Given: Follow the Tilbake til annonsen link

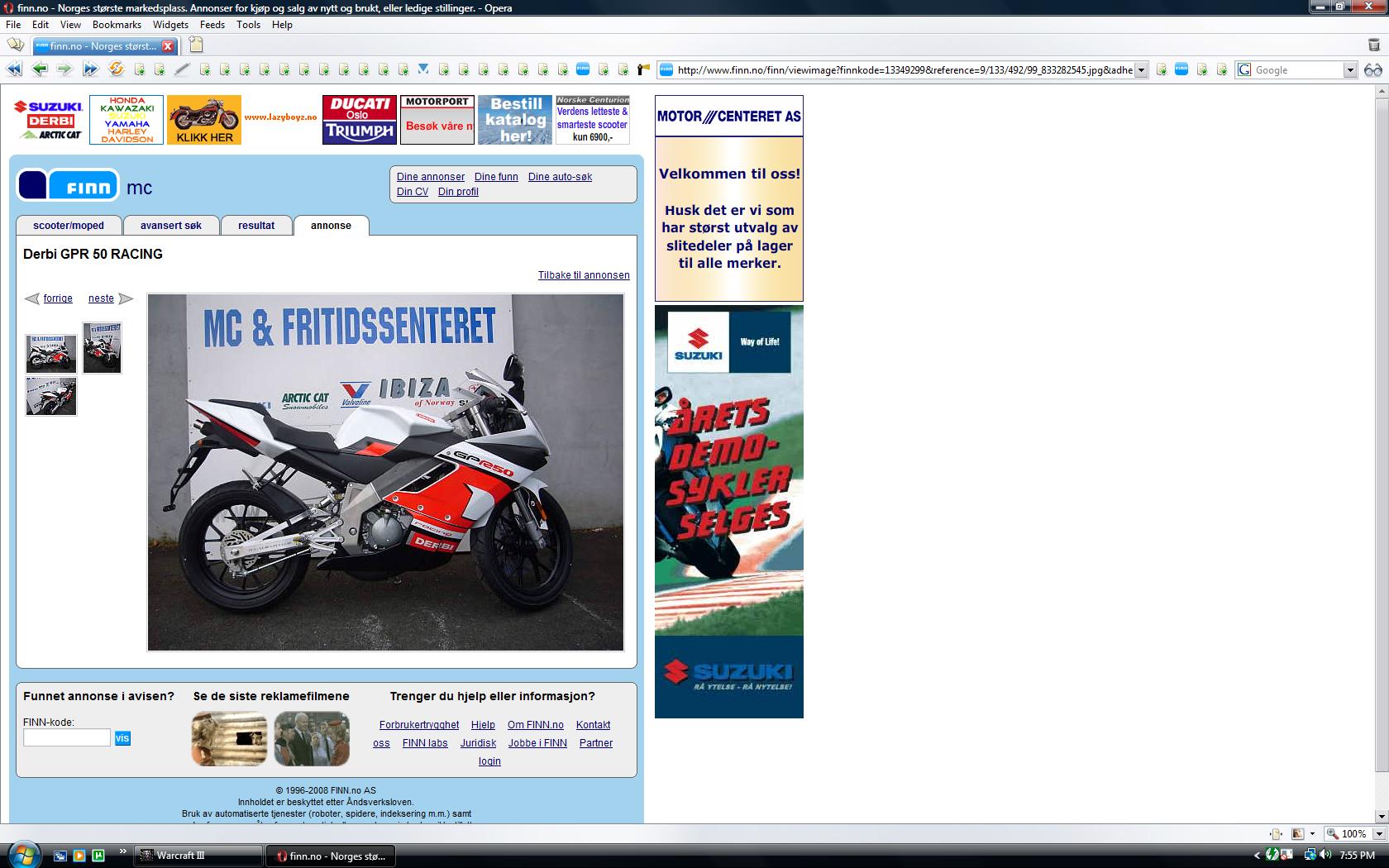Looking at the screenshot, I should [x=584, y=275].
